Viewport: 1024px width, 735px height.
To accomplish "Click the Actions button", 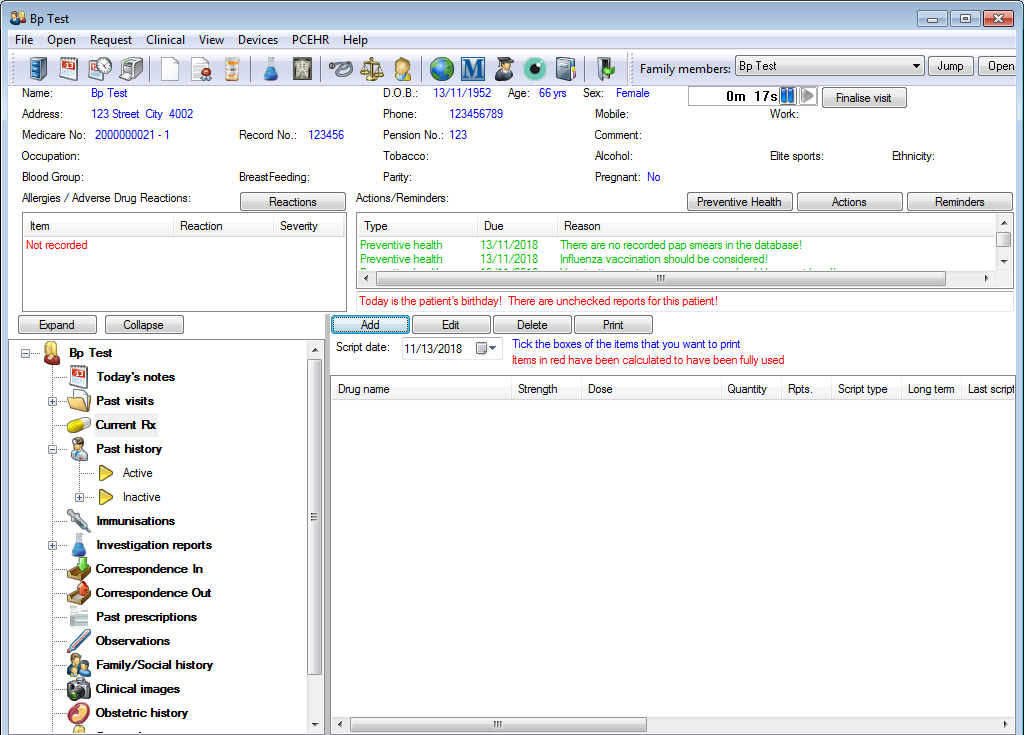I will pyautogui.click(x=849, y=202).
